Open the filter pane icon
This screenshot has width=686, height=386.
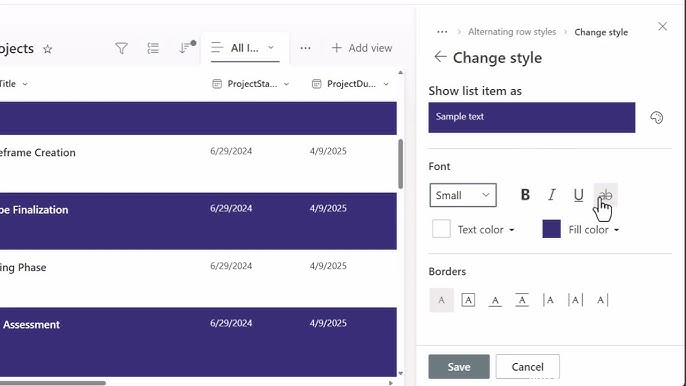click(x=121, y=48)
